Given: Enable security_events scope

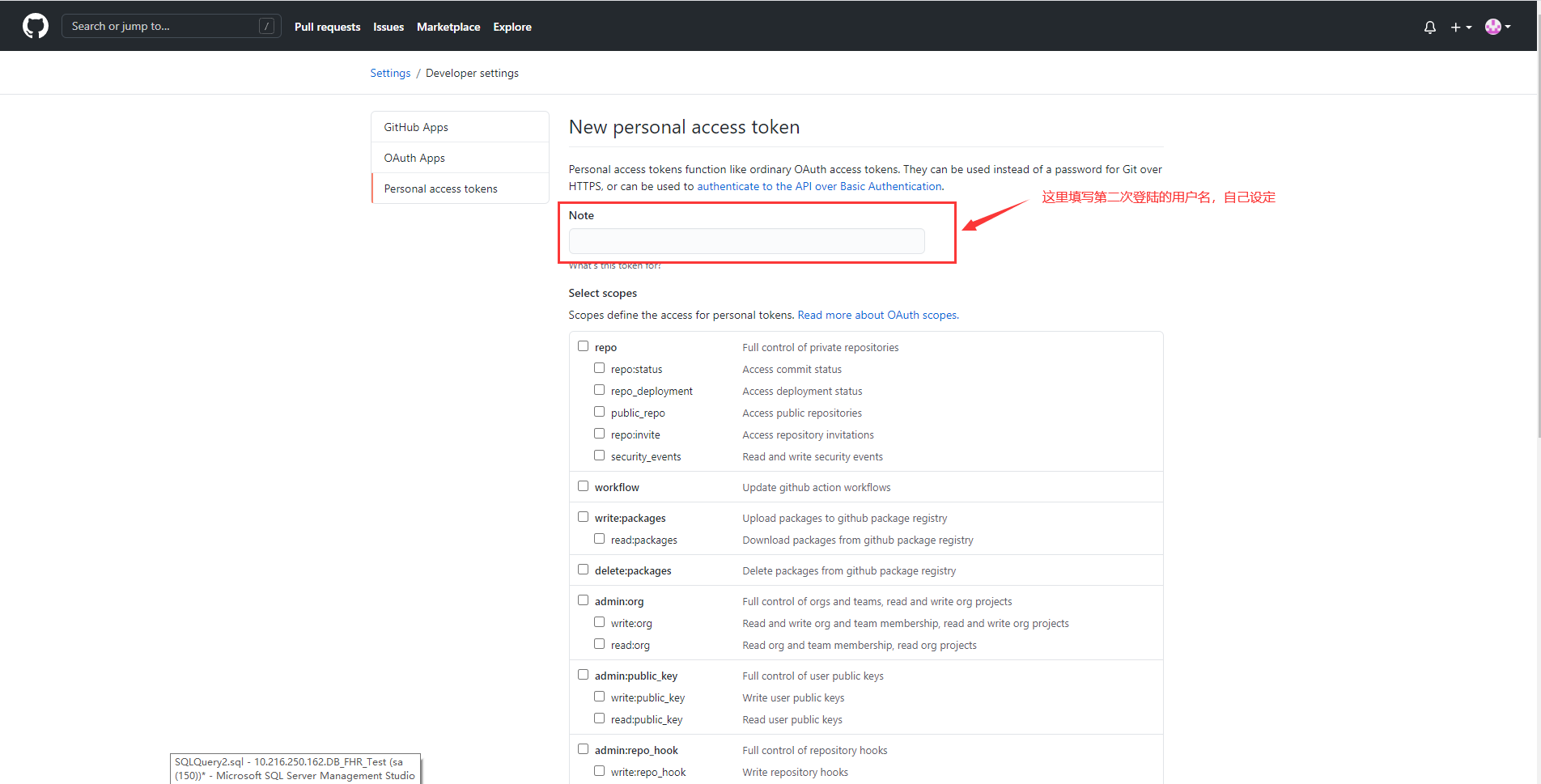Looking at the screenshot, I should tap(599, 456).
